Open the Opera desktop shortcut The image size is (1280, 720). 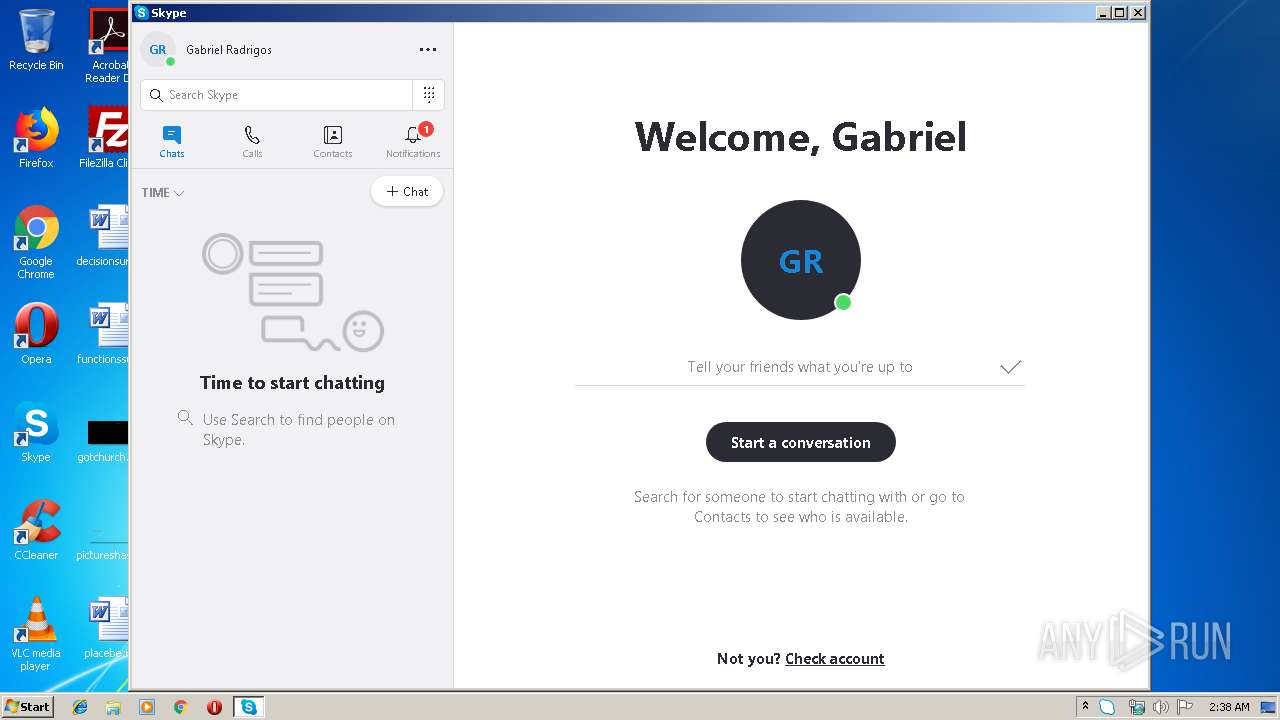click(x=36, y=334)
